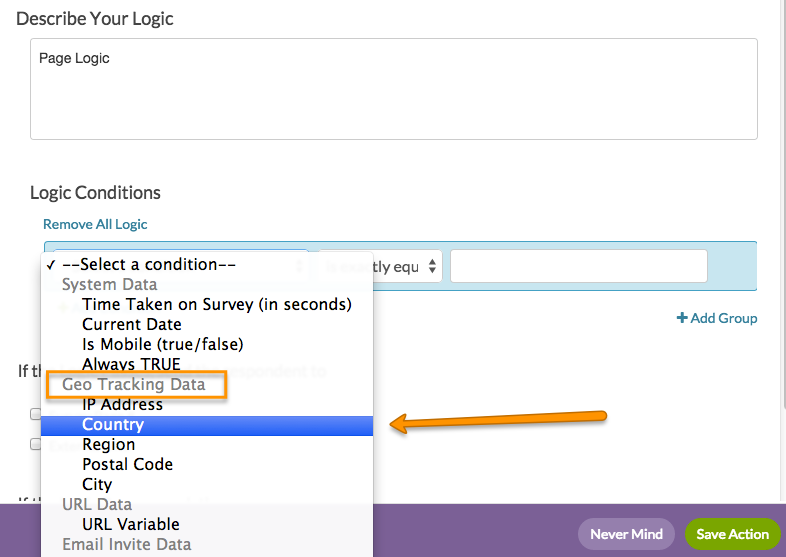Select Current Date condition
Image resolution: width=786 pixels, height=557 pixels.
click(x=131, y=325)
